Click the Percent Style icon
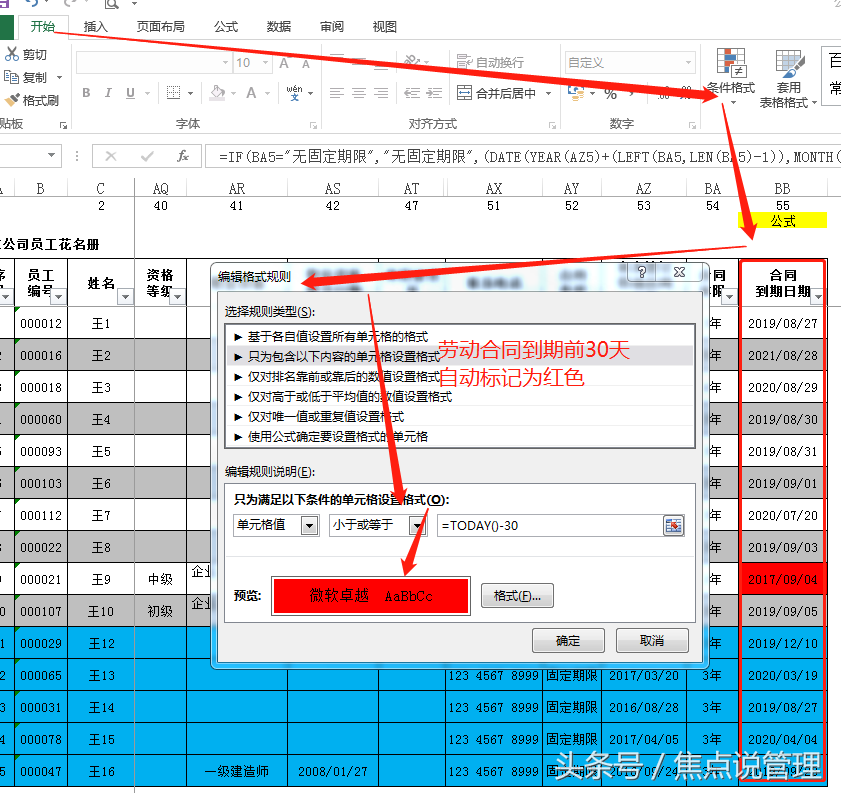This screenshot has width=841, height=793. [610, 94]
